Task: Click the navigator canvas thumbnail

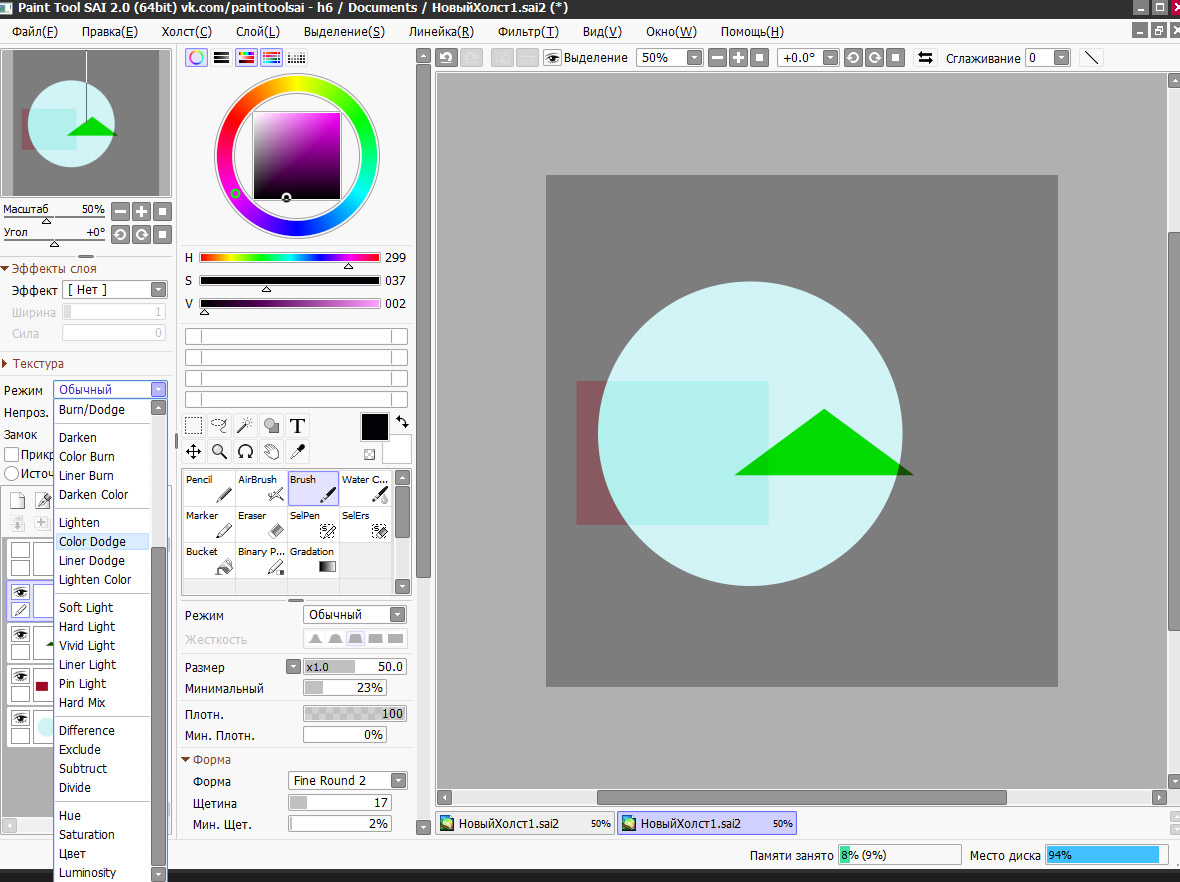Action: [x=86, y=123]
